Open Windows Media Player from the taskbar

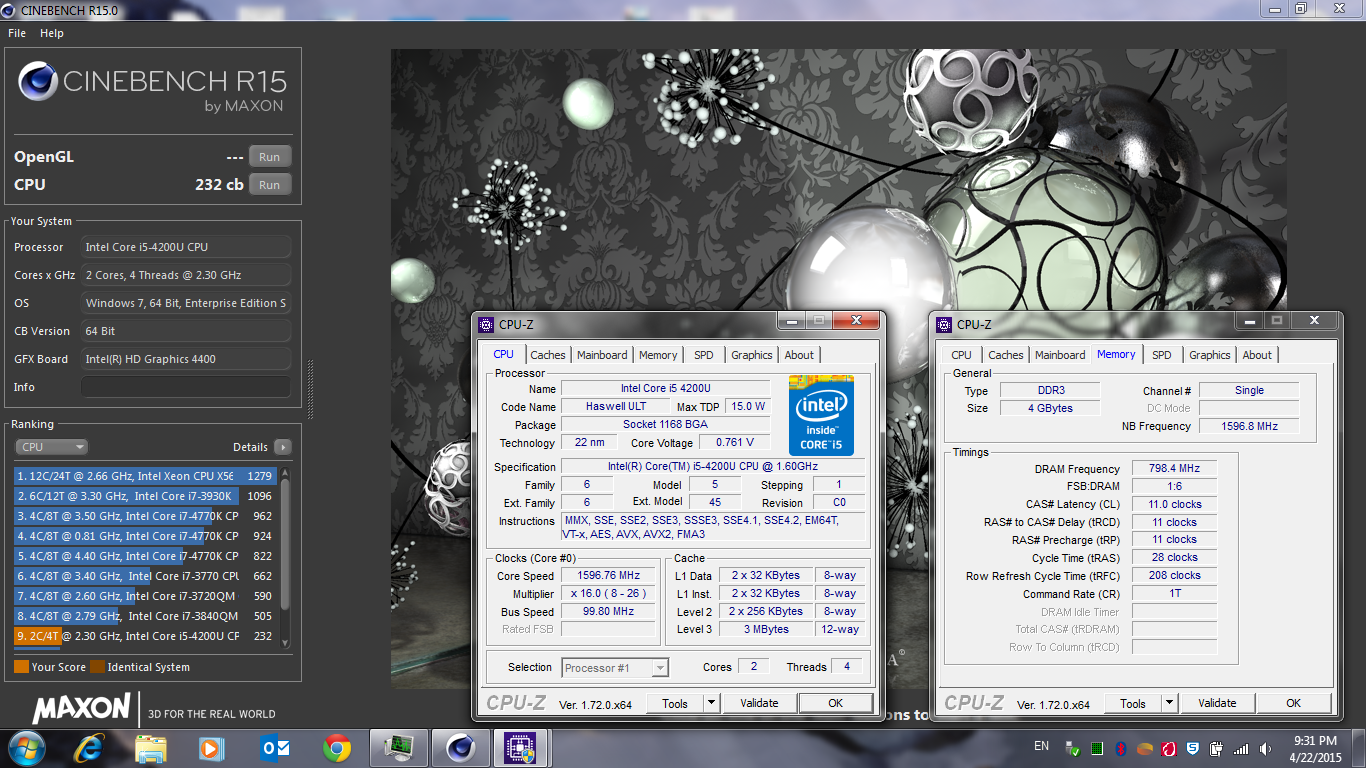[210, 748]
